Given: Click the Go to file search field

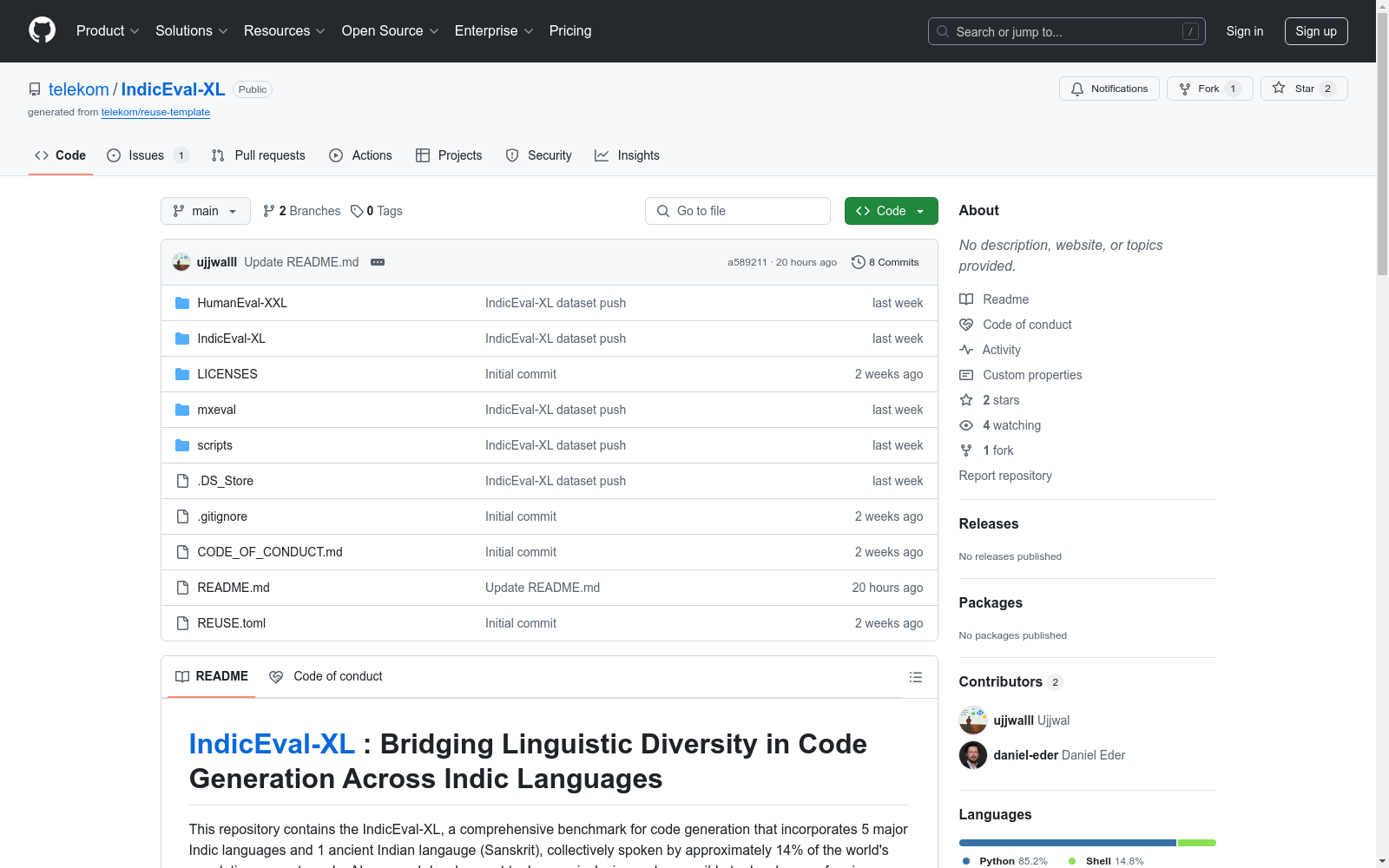Looking at the screenshot, I should pyautogui.click(x=738, y=211).
